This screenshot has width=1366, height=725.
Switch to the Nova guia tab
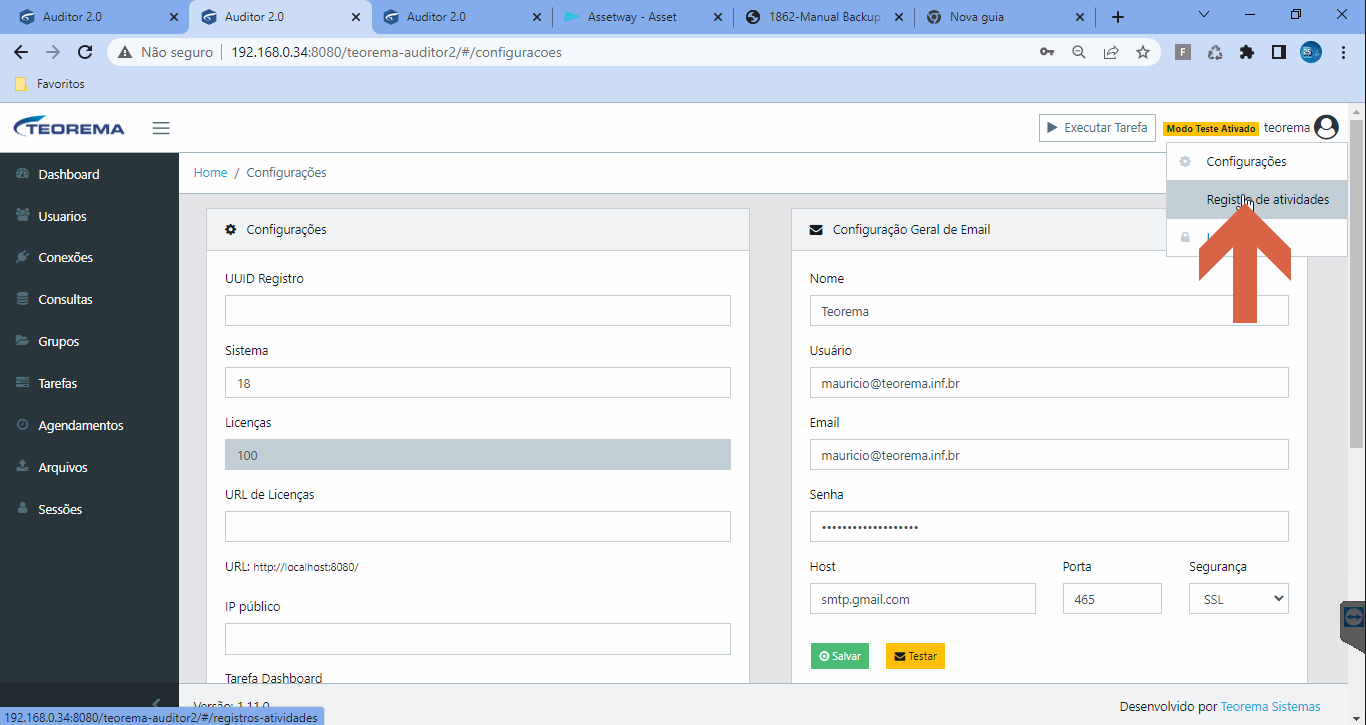pos(1005,17)
